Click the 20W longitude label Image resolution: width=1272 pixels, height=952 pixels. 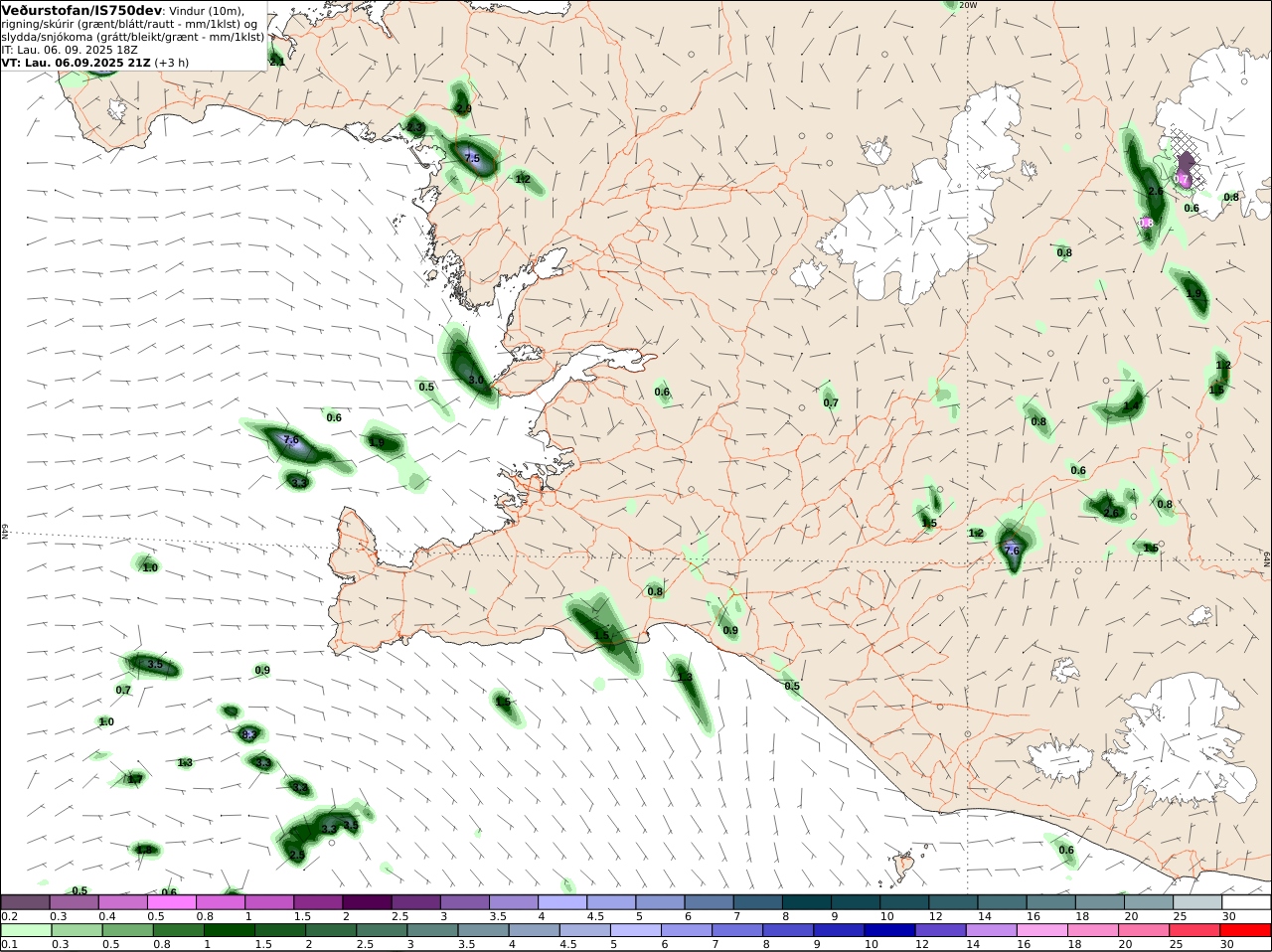click(968, 5)
